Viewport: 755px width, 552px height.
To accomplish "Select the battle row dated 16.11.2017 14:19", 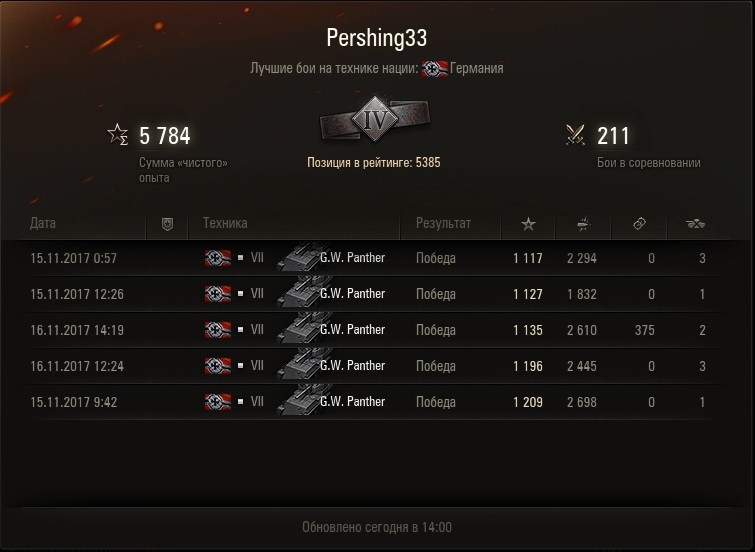I will [370, 330].
